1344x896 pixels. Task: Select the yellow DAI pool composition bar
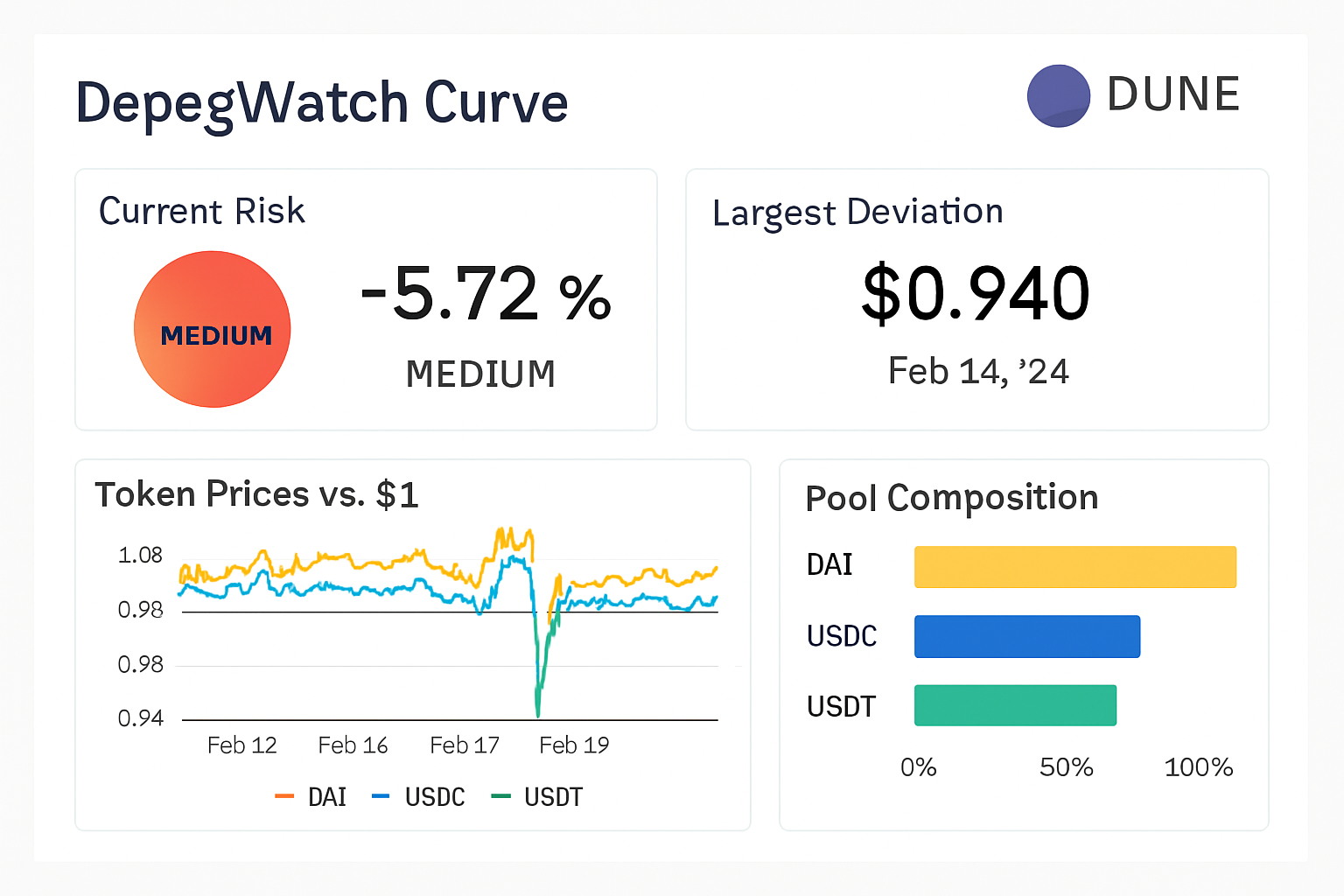coord(1074,567)
